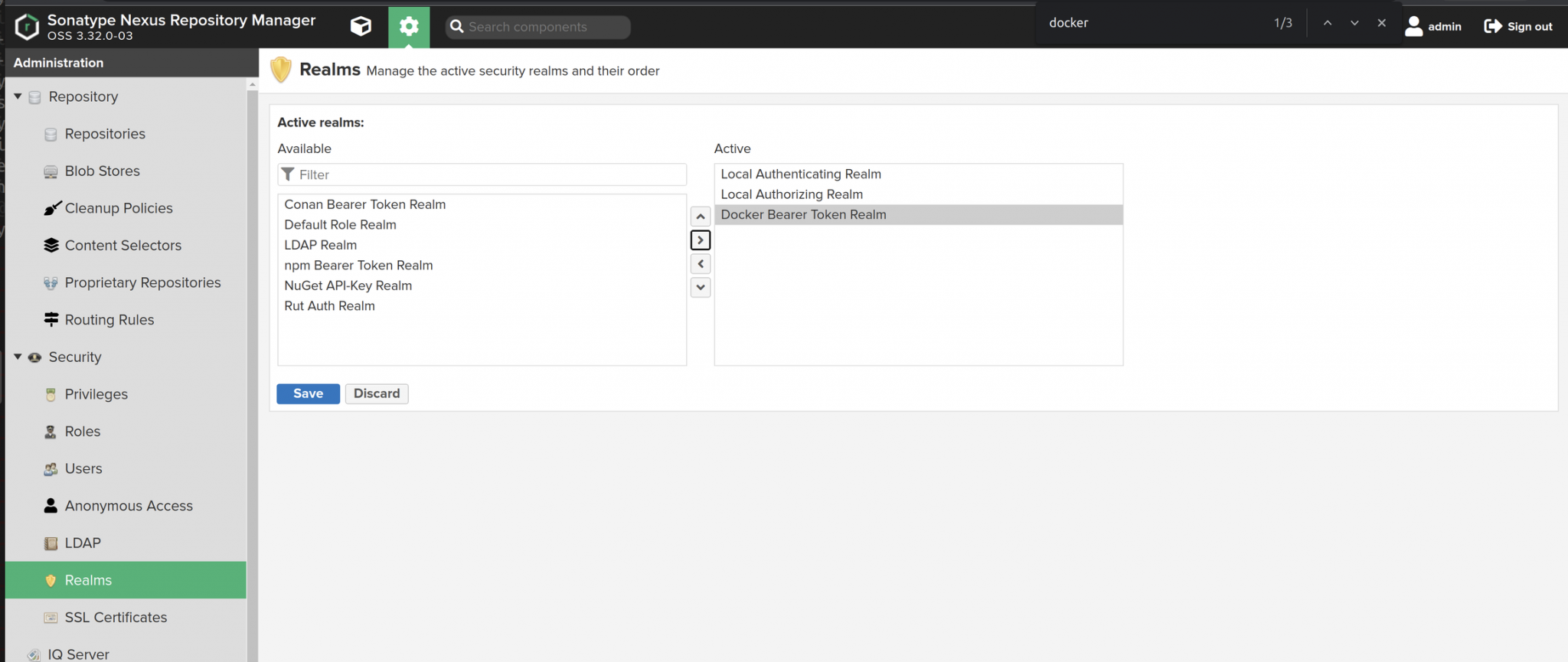Move selected realm down with arrow button
This screenshot has height=662, width=1568.
click(x=700, y=288)
